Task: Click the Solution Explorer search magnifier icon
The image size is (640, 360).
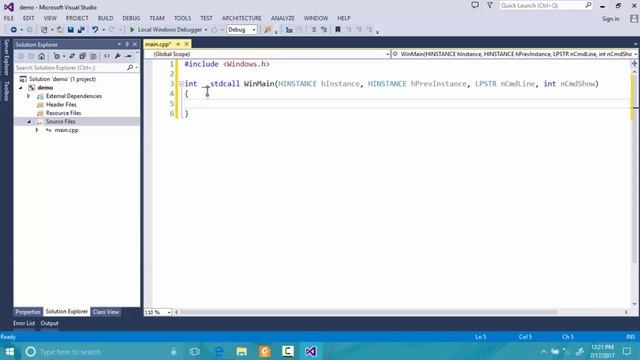Action: pos(130,68)
